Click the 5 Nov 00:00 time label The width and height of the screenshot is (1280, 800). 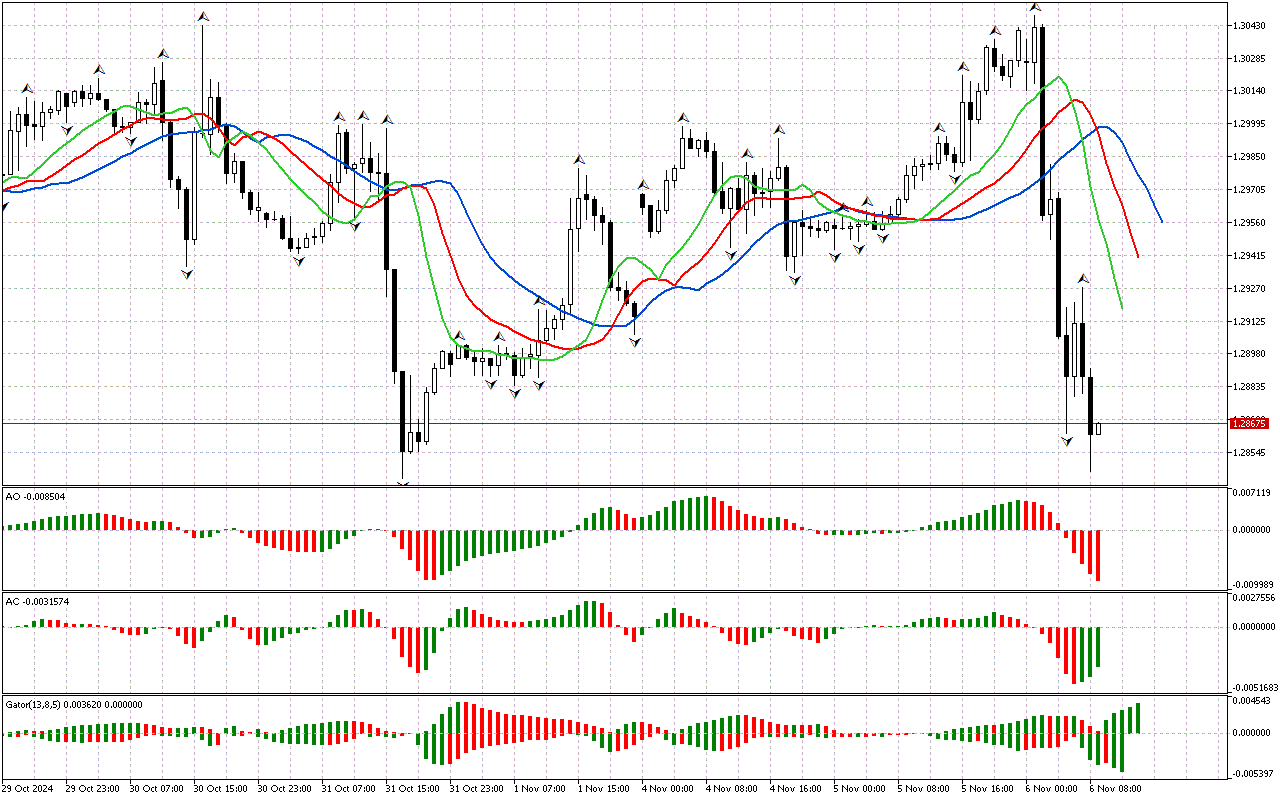pos(860,789)
